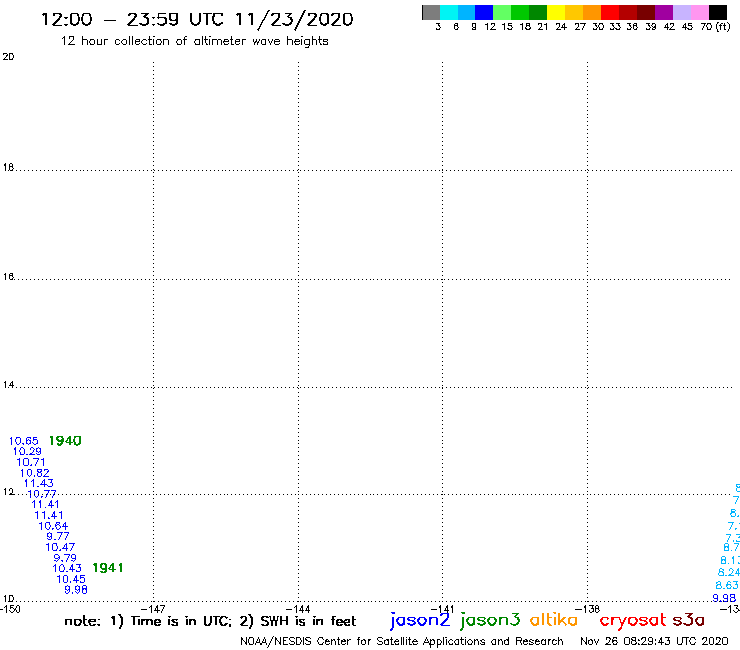Click the -138 longitude axis label
740x650 pixels.
point(587,609)
